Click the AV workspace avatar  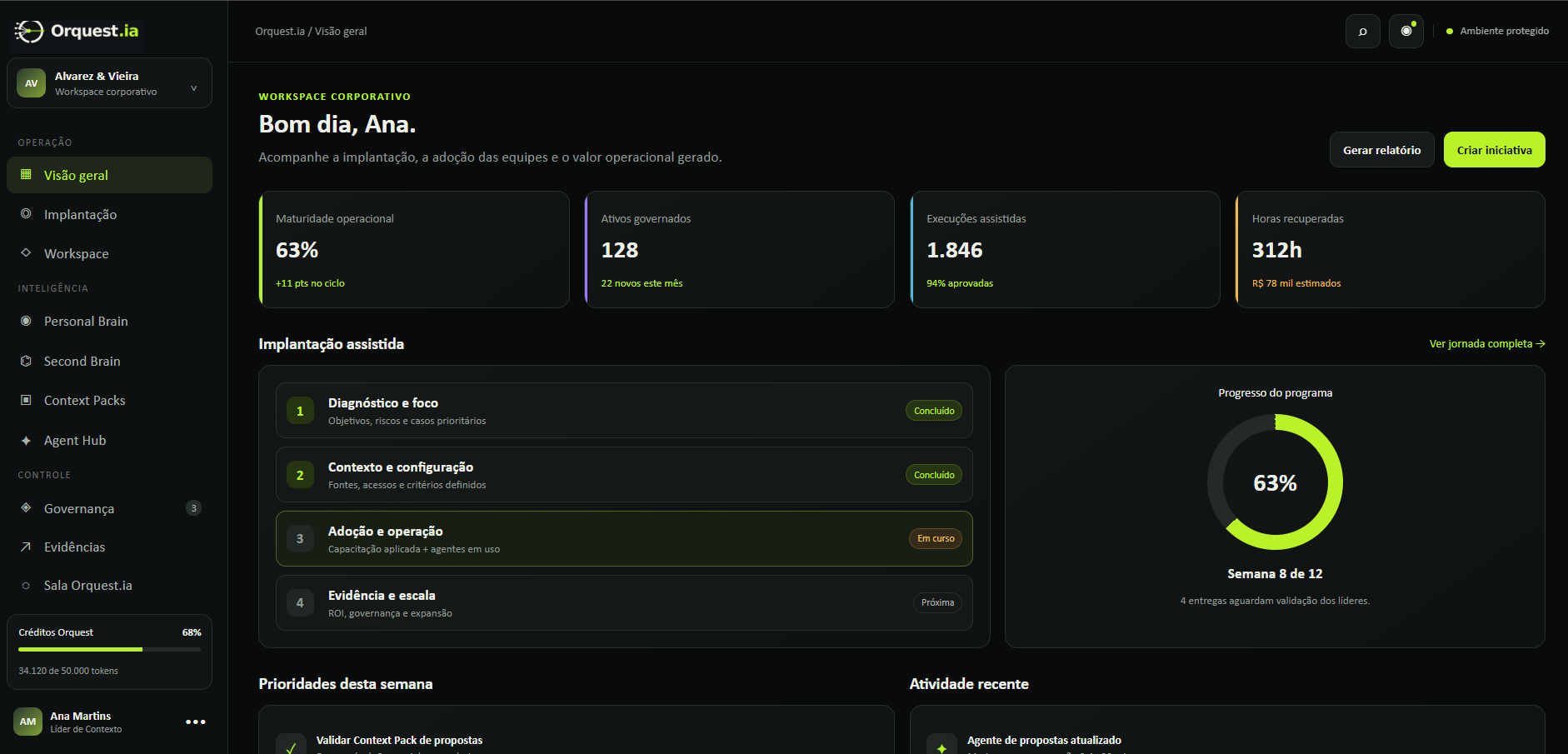[x=31, y=83]
